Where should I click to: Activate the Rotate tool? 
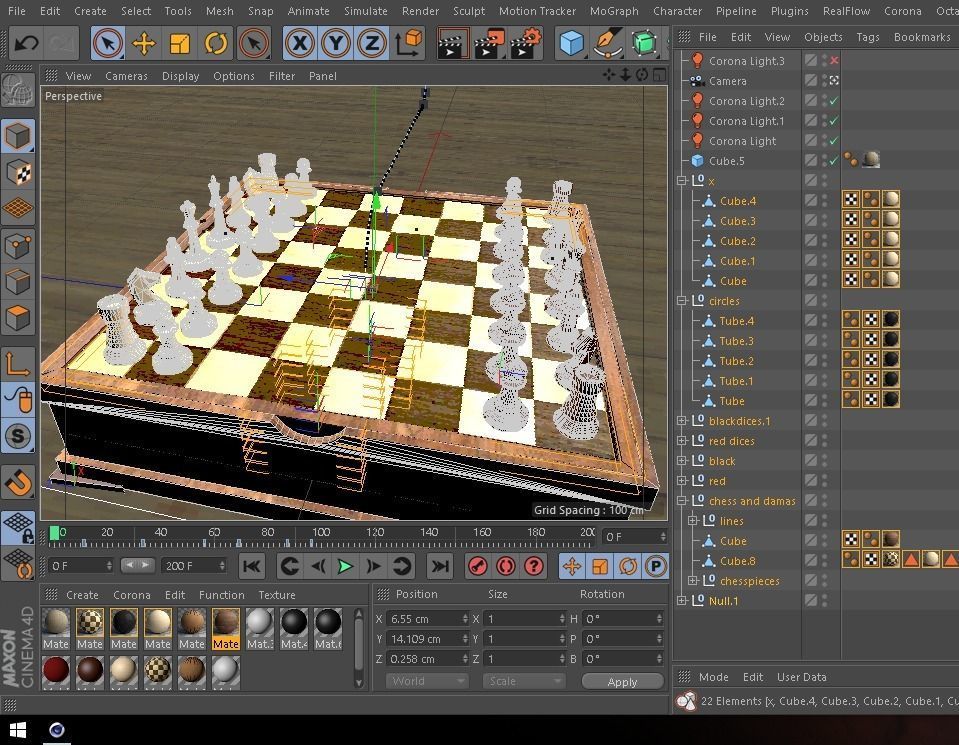click(x=216, y=43)
